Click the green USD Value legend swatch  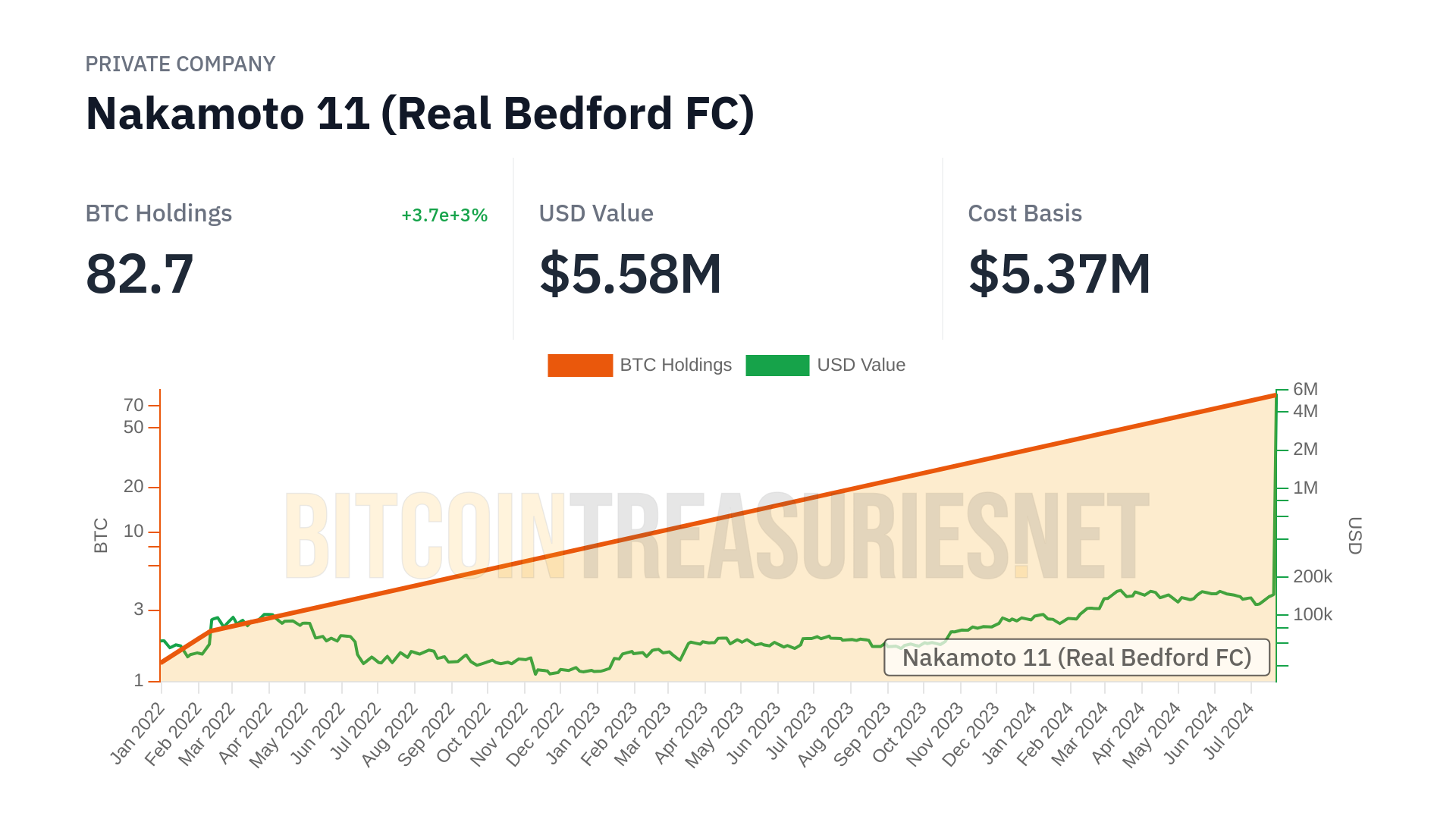[777, 366]
